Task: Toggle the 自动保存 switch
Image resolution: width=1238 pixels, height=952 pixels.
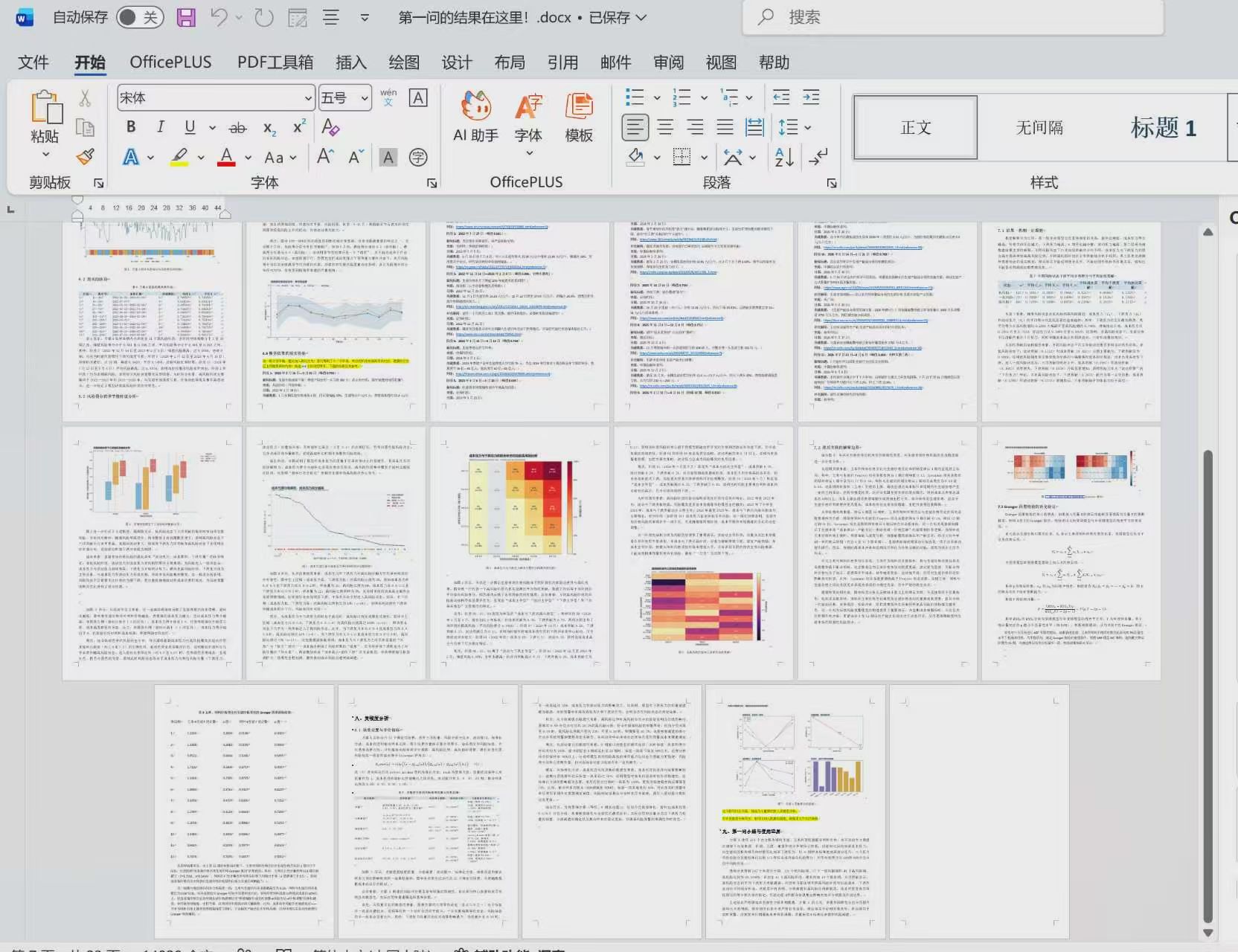Action: click(140, 17)
